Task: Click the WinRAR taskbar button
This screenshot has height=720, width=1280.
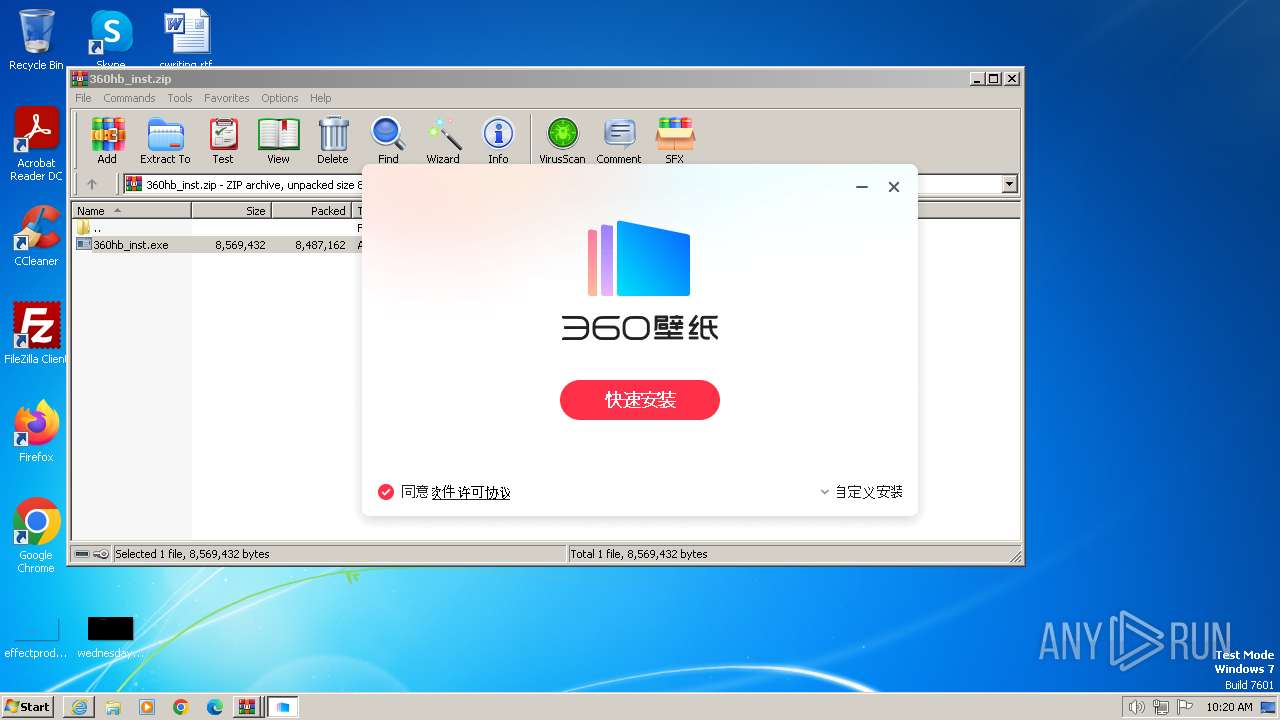Action: (246, 707)
